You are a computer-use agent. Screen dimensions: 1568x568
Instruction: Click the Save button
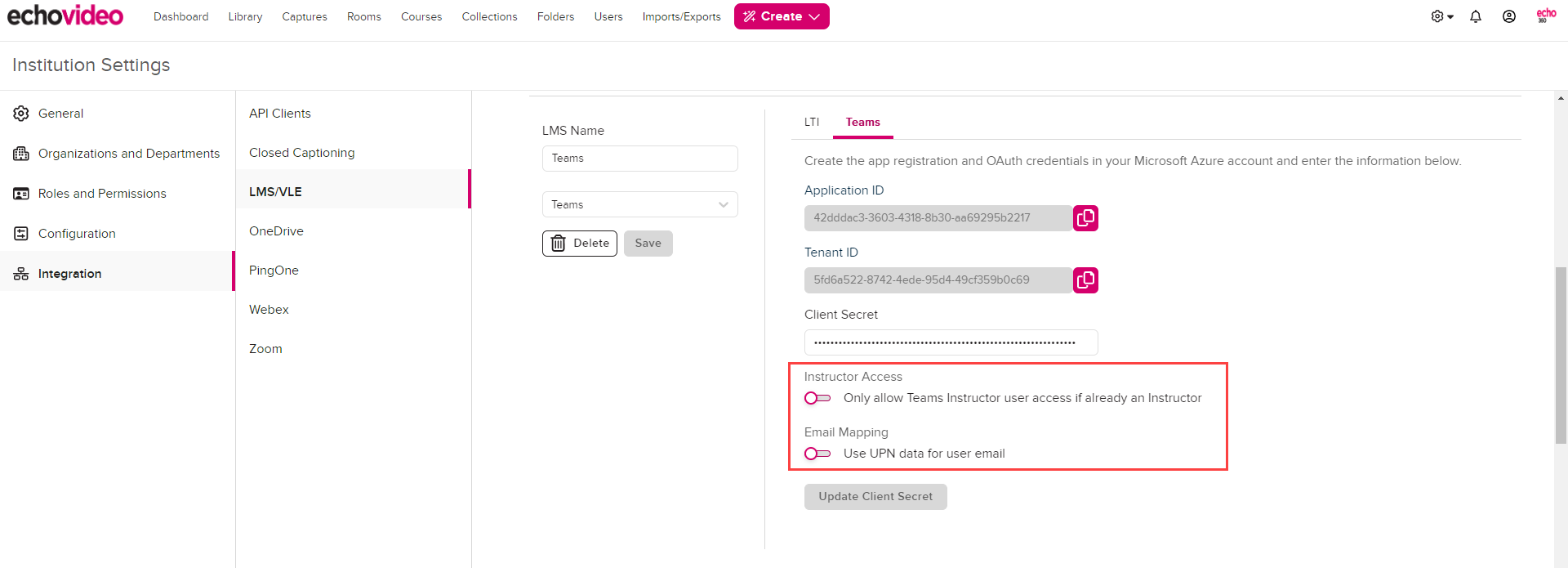click(648, 244)
